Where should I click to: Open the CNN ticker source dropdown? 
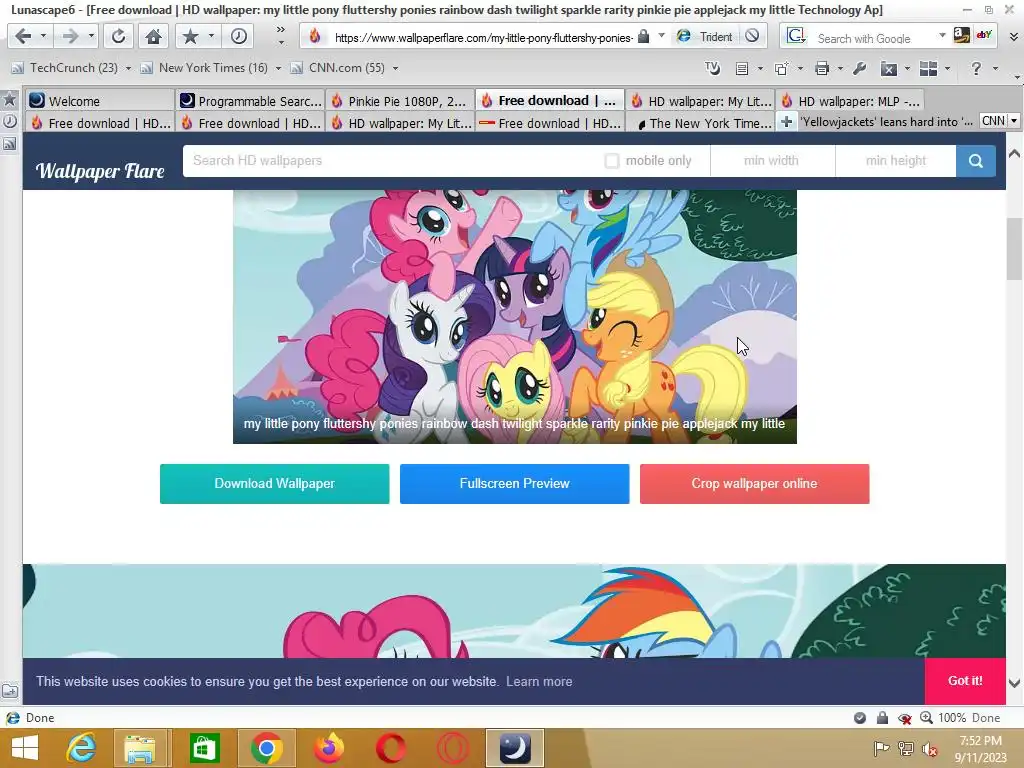pos(1014,121)
